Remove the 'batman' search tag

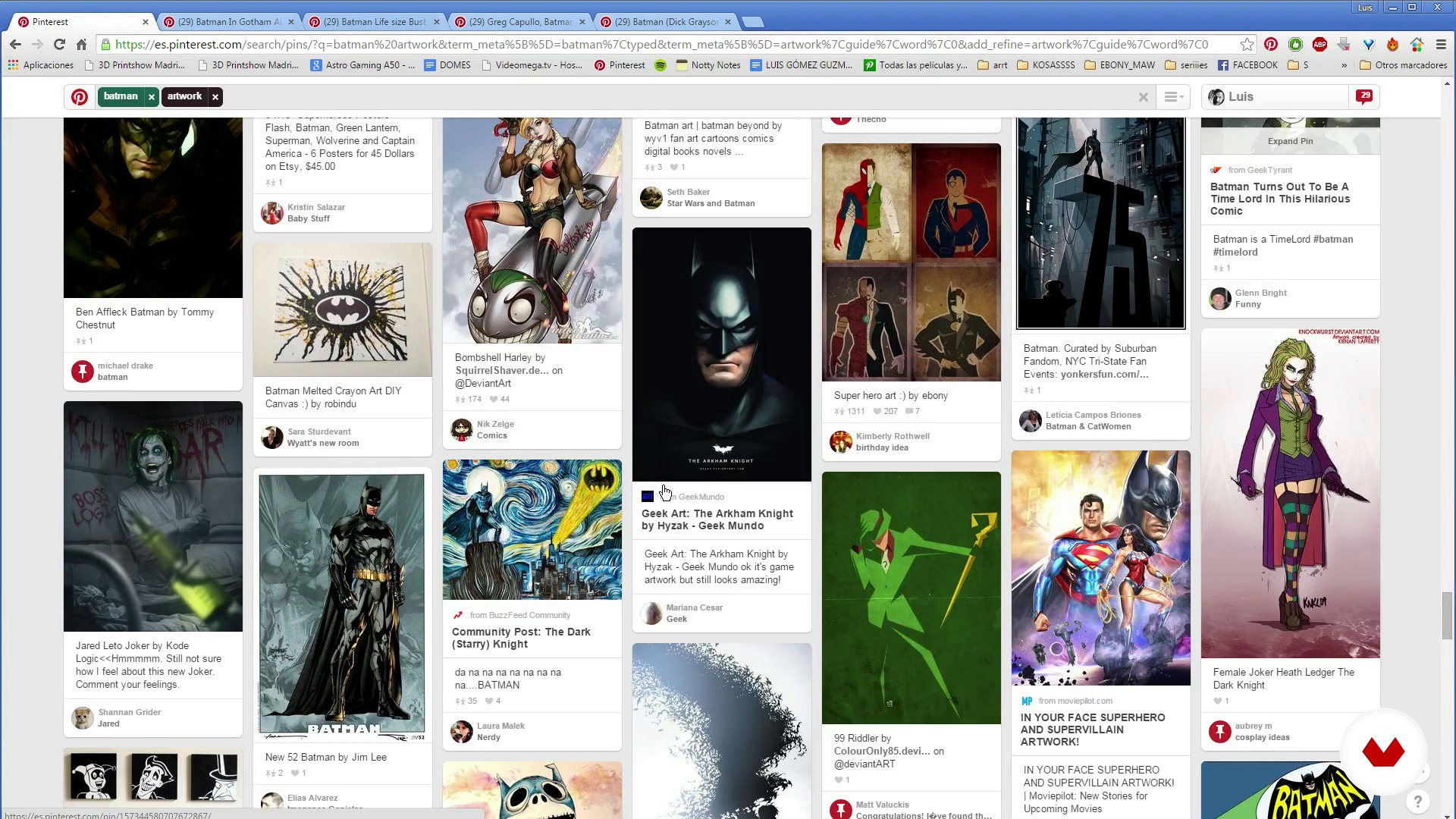point(152,97)
